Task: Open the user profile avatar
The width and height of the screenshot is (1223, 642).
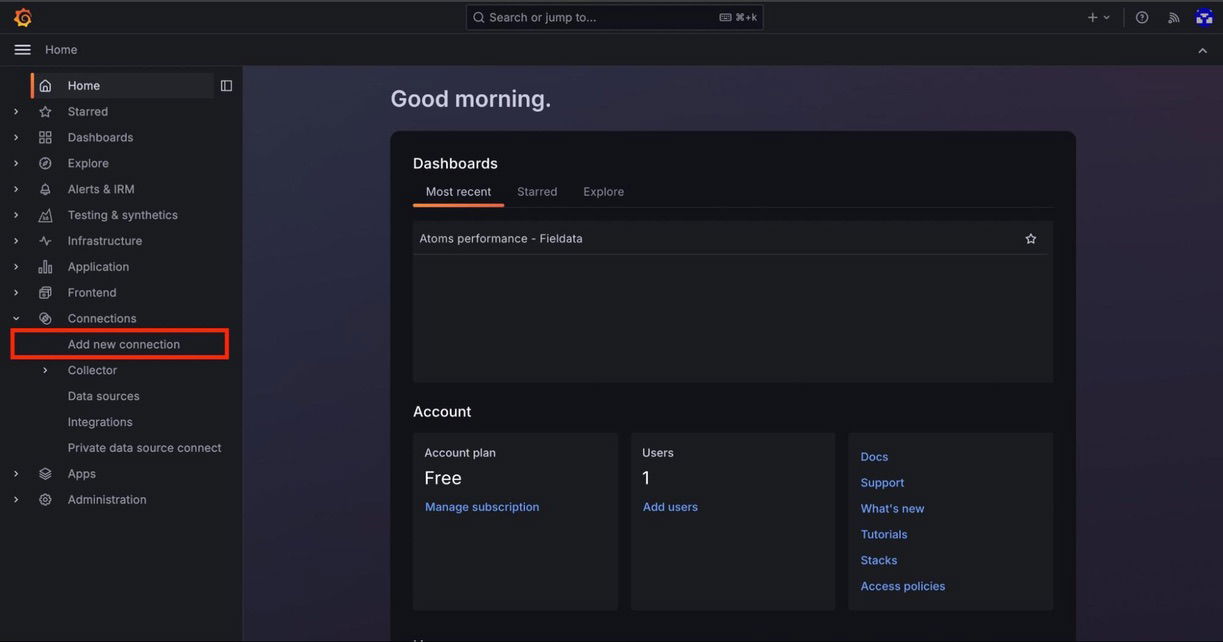Action: (1204, 17)
